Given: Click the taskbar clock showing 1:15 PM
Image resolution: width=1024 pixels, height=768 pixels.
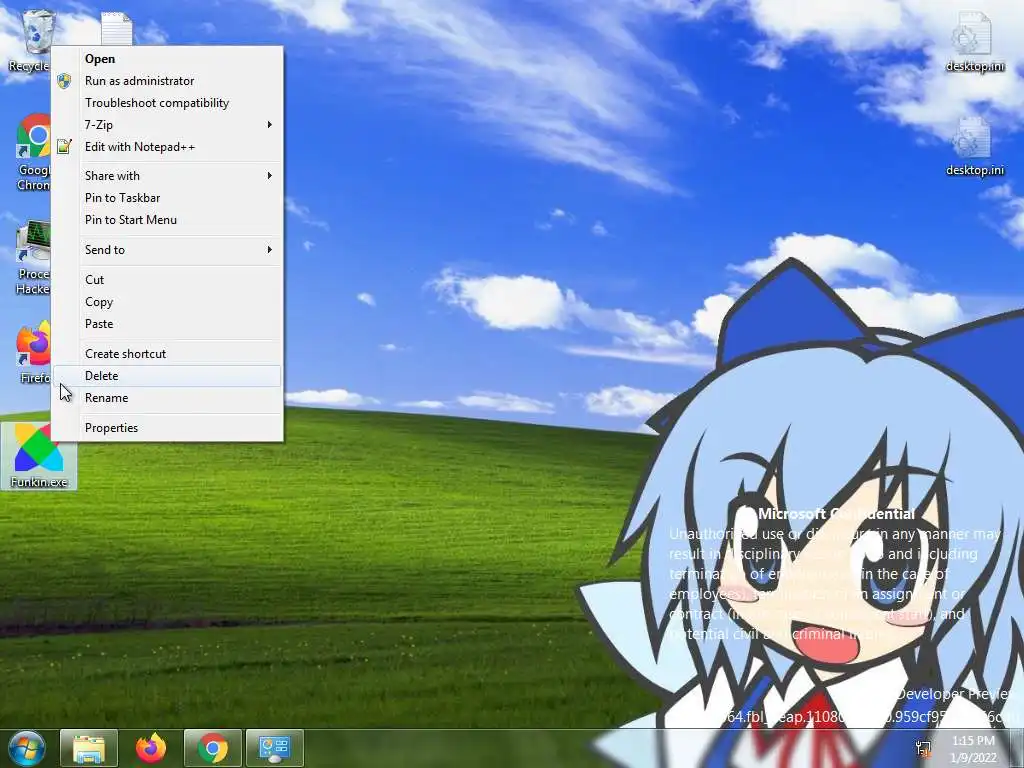Looking at the screenshot, I should click(x=974, y=749).
